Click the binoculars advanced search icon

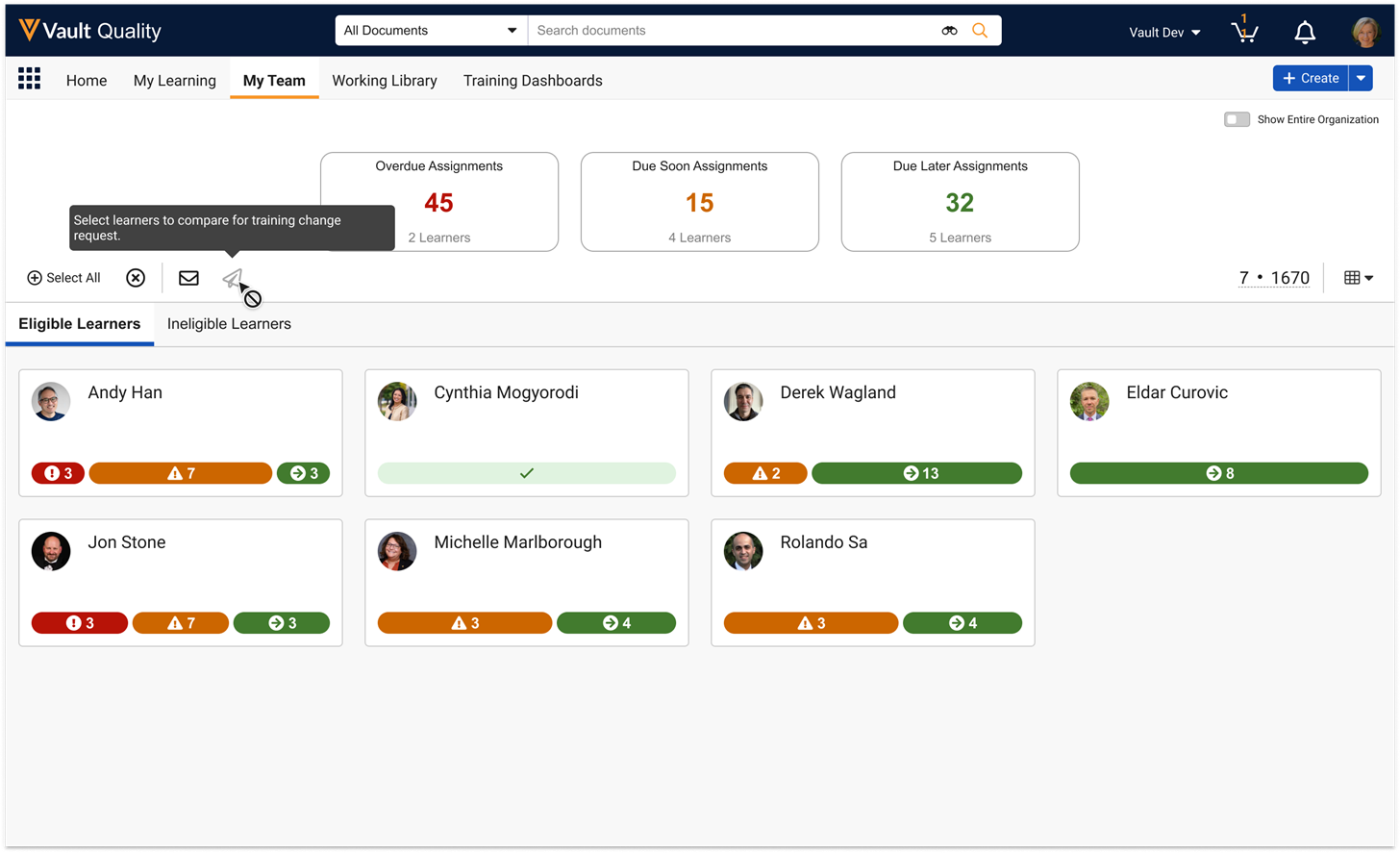click(949, 31)
